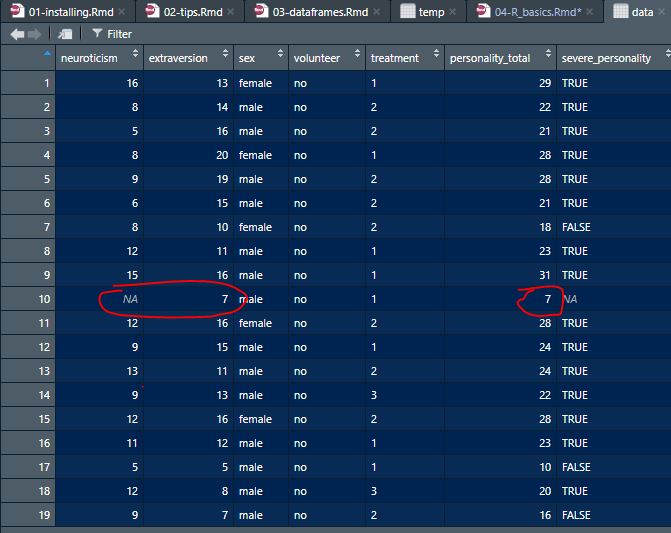The image size is (671, 533).
Task: Close the 01-installing.Rmd tab
Action: (122, 12)
